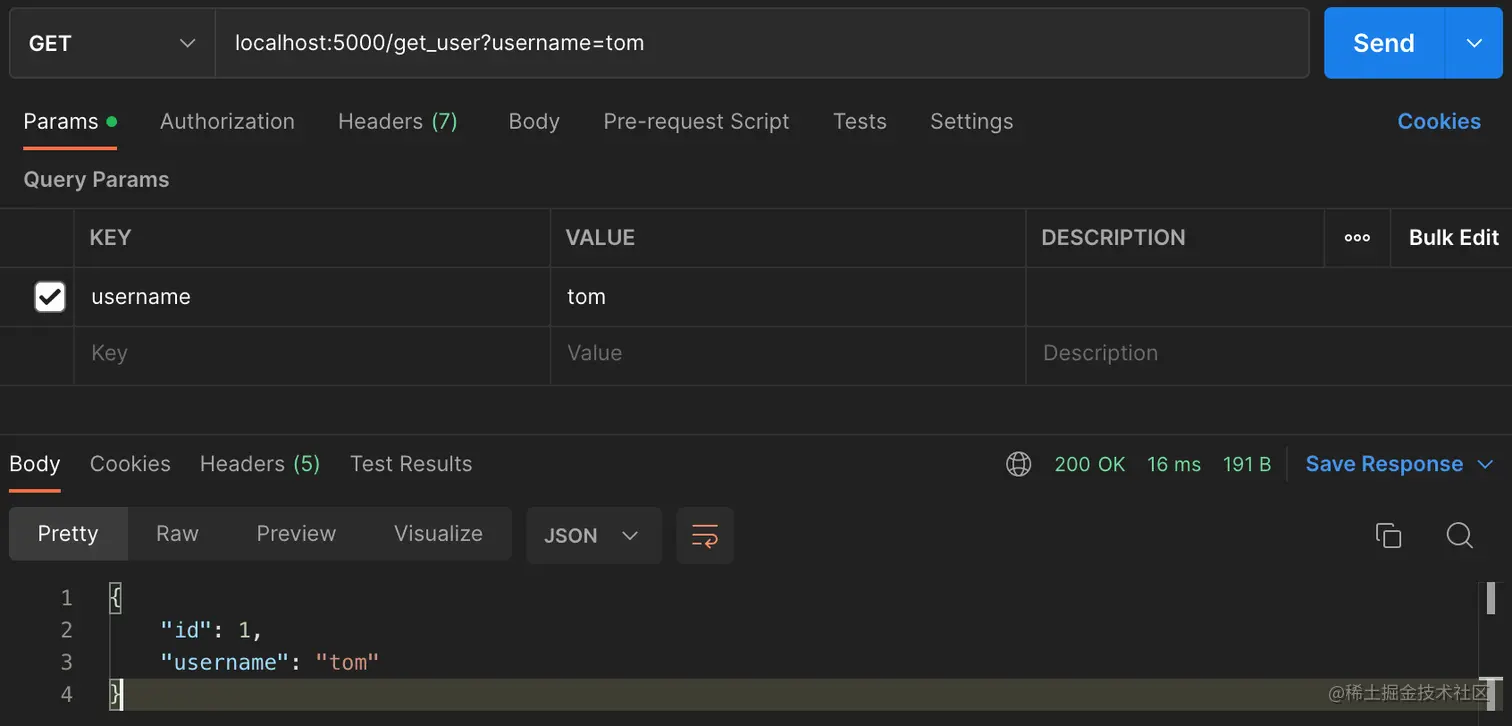Open the three-dots column options
This screenshot has height=726, width=1512.
1357,238
